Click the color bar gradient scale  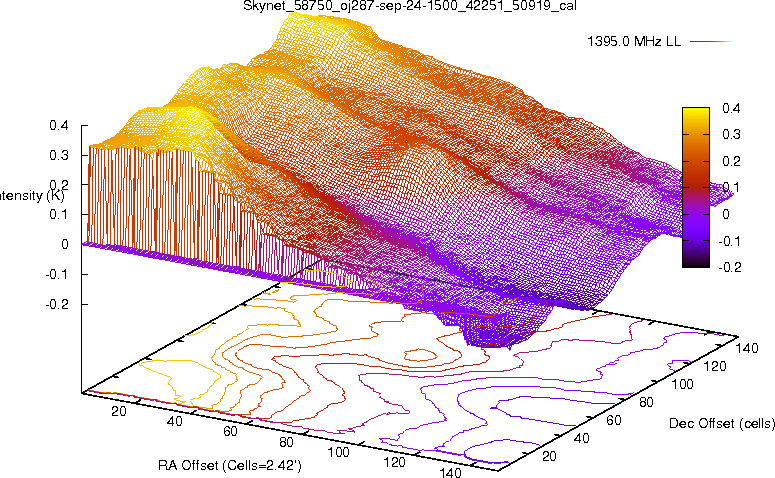click(696, 187)
